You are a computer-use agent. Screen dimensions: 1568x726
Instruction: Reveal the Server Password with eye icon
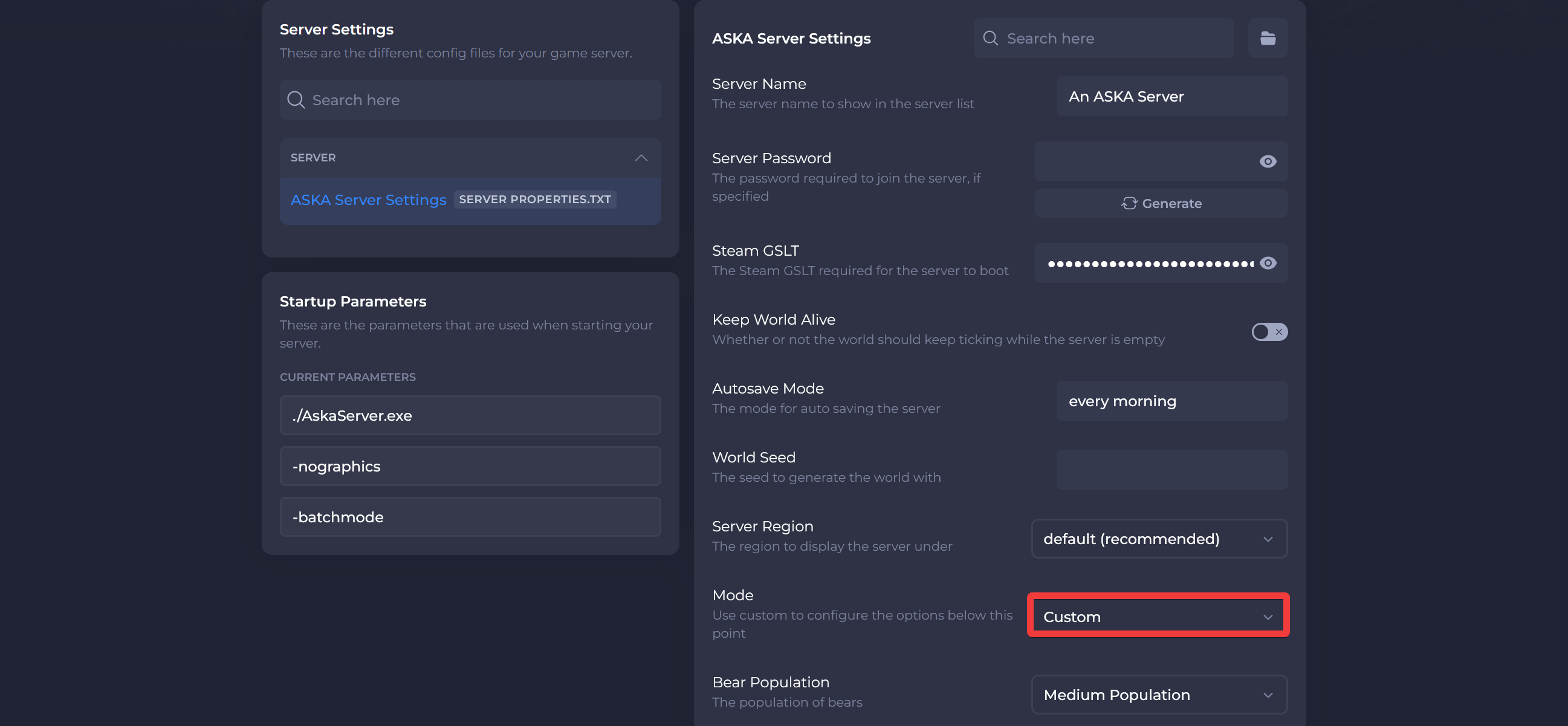point(1268,161)
